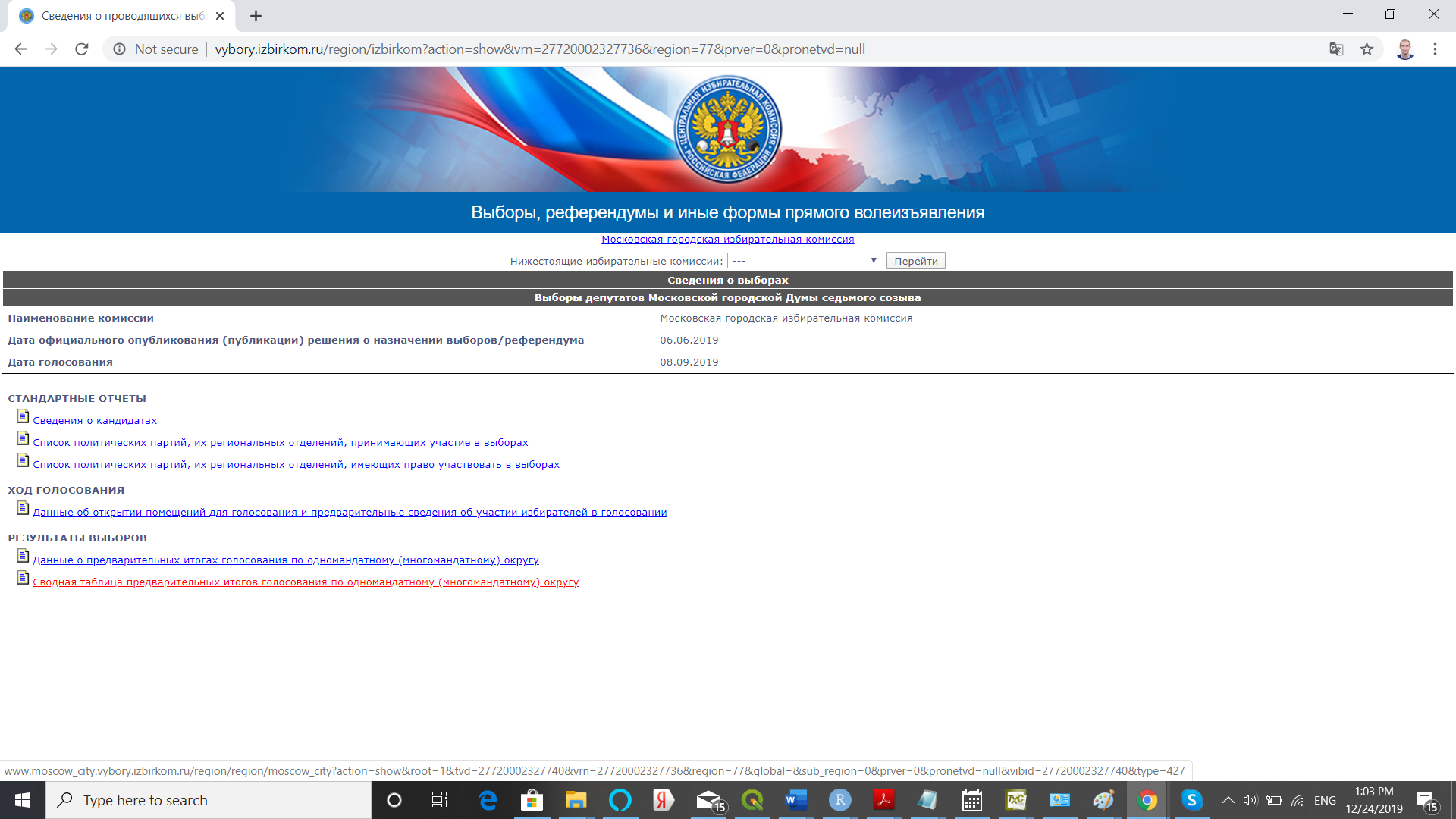The image size is (1456, 819).
Task: Click the document icon beside "Сведения о кандидатах"
Action: point(23,417)
